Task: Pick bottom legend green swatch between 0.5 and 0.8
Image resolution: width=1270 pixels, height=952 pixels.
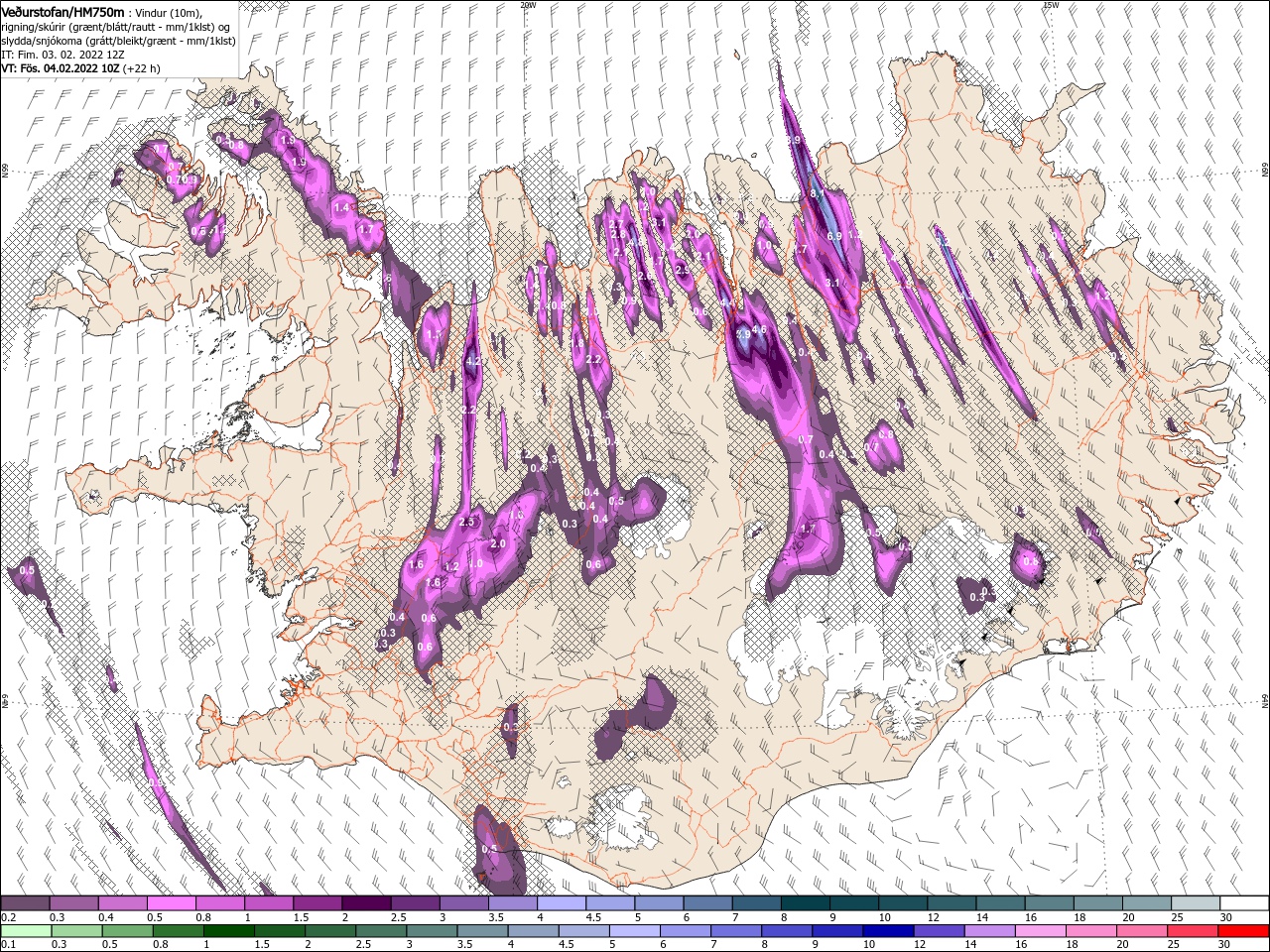Action: pos(126,931)
